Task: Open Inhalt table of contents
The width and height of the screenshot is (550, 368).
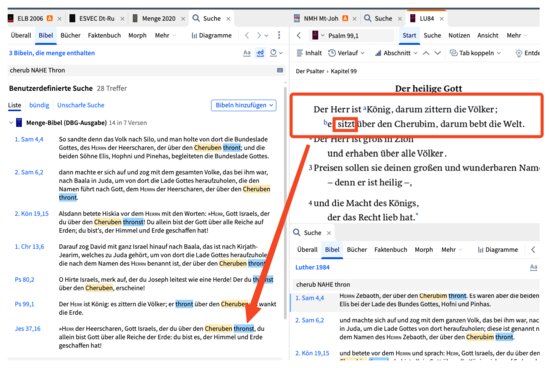Action: (309, 53)
